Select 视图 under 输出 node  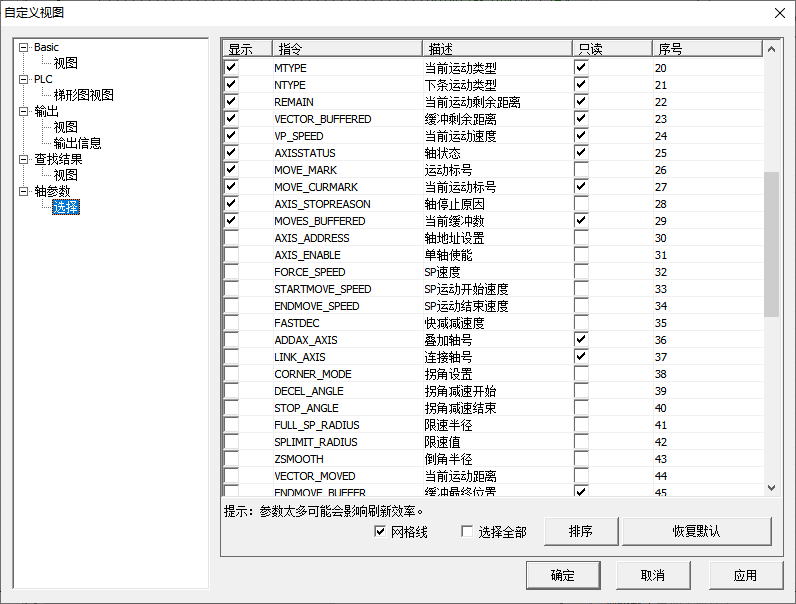pos(65,127)
